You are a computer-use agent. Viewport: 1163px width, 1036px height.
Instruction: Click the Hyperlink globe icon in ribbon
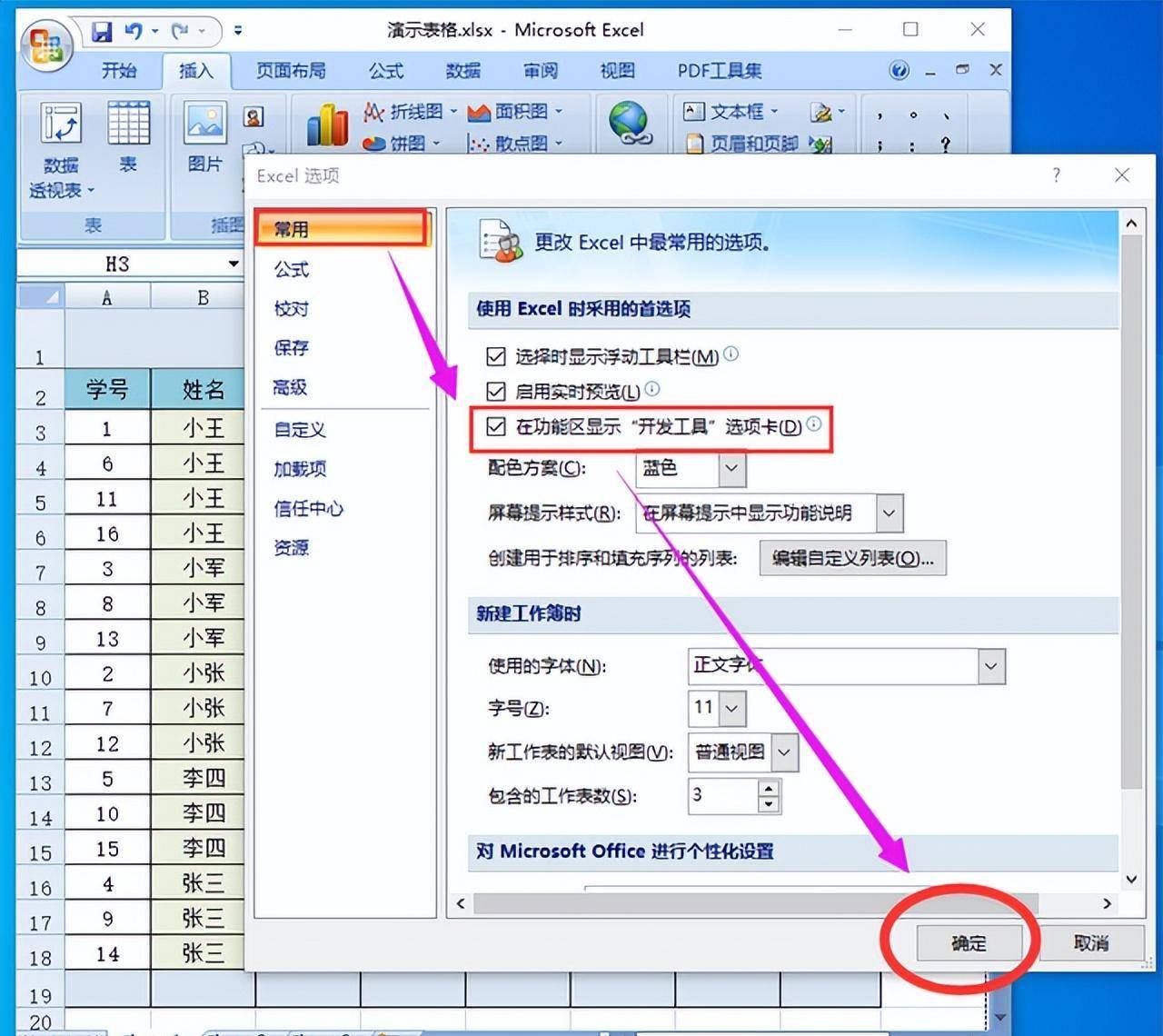click(x=630, y=123)
